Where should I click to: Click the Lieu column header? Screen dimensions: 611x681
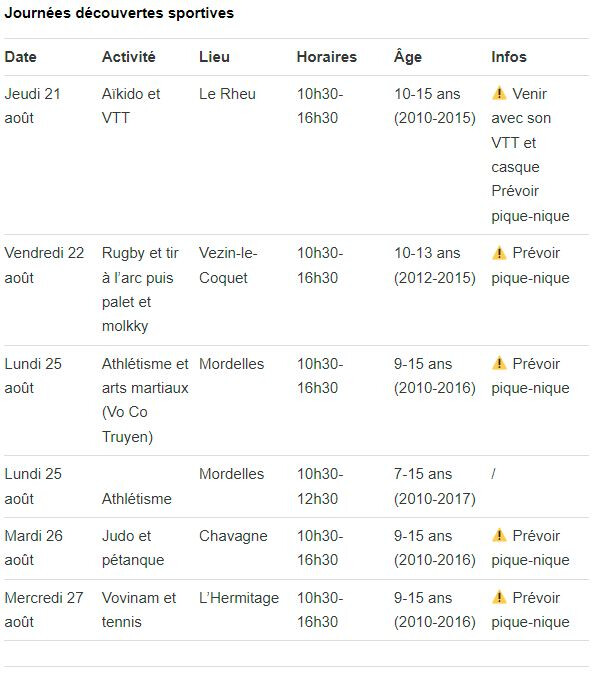(214, 57)
